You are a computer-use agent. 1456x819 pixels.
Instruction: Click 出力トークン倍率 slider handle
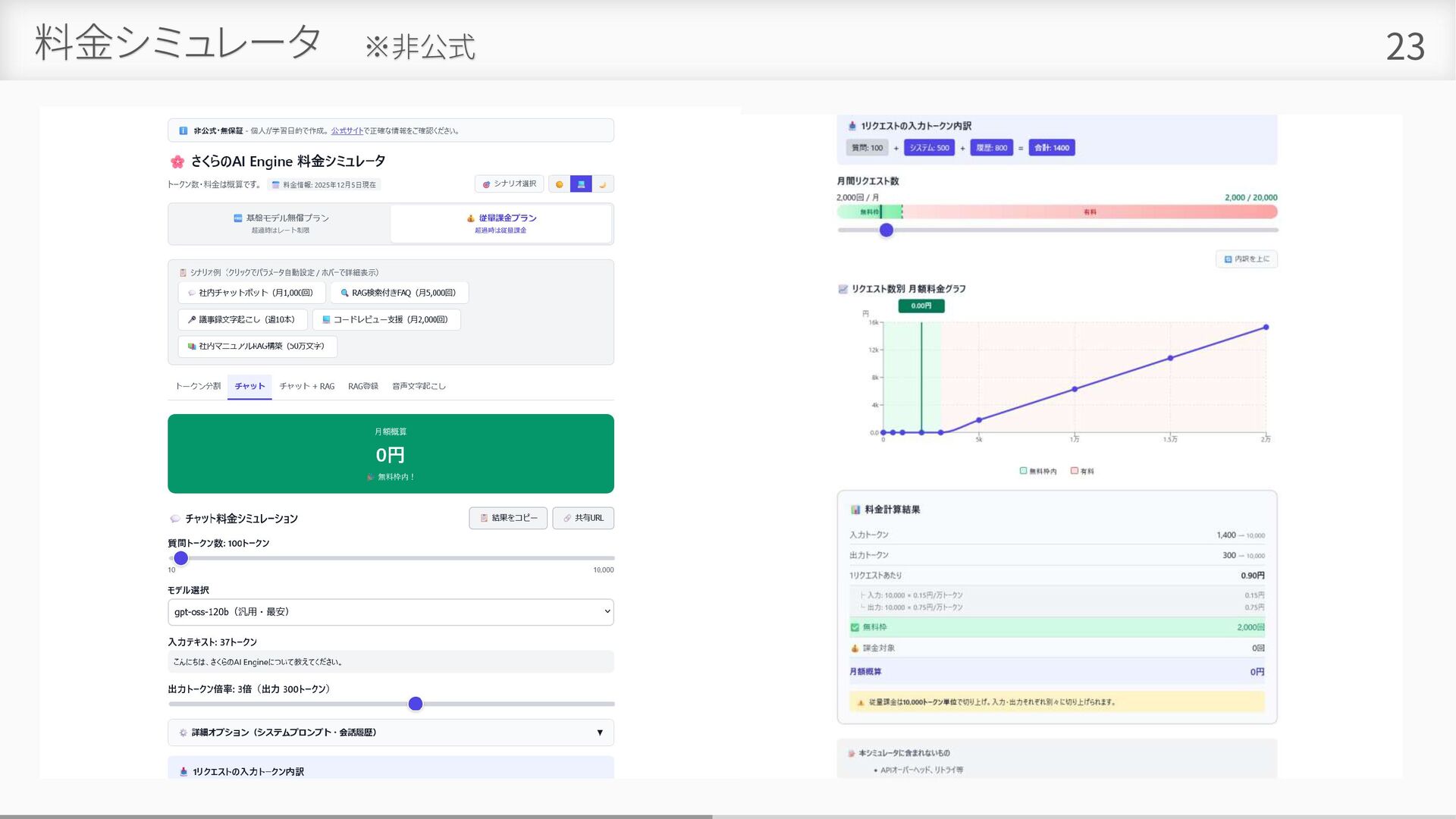pos(415,704)
